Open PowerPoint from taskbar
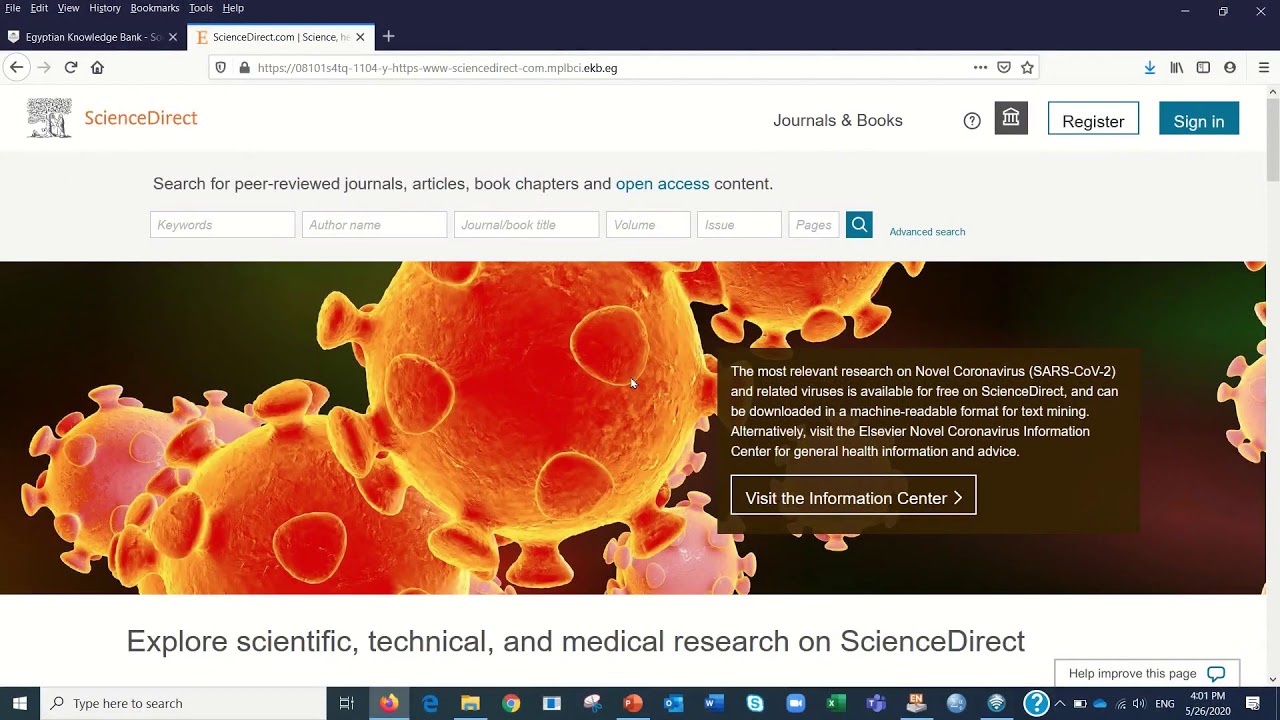The height and width of the screenshot is (720, 1280). (x=633, y=703)
